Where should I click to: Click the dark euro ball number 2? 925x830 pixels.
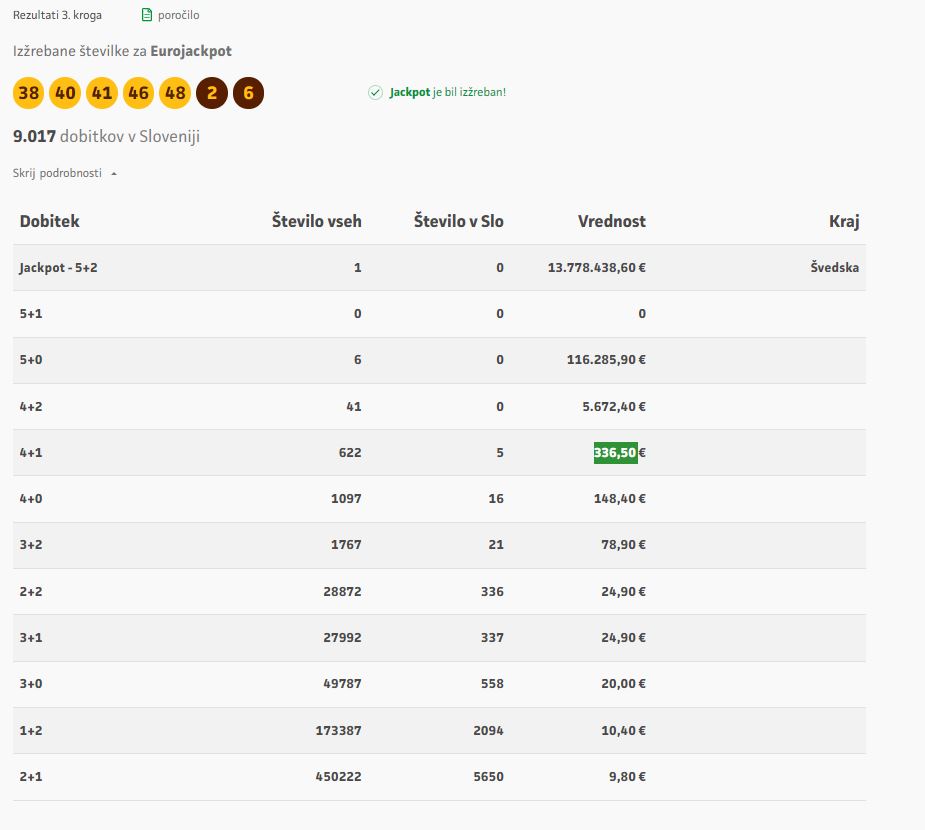pos(212,93)
